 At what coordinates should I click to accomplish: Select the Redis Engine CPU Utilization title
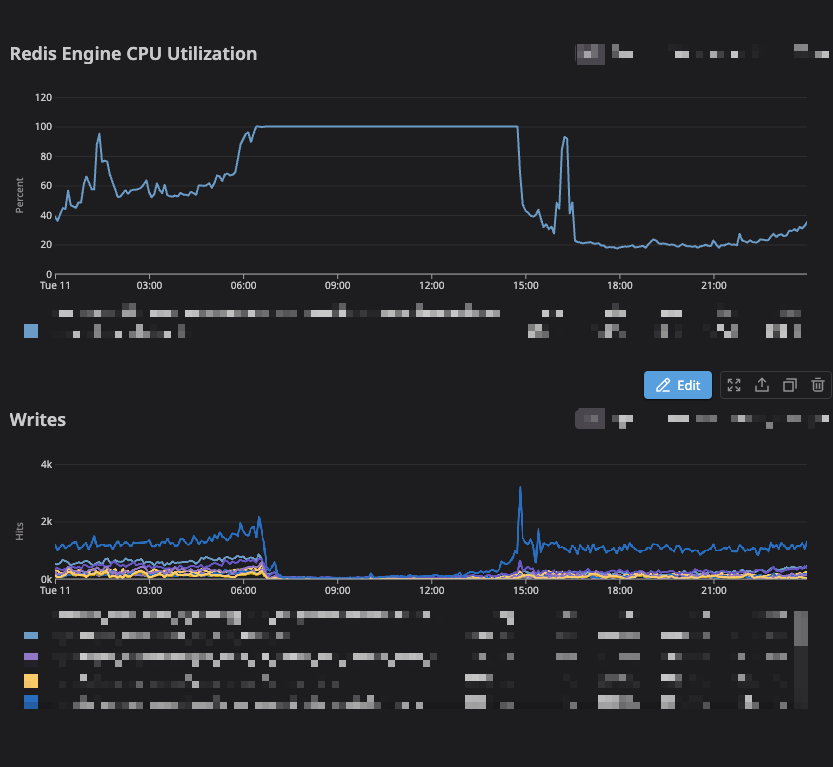tap(133, 54)
